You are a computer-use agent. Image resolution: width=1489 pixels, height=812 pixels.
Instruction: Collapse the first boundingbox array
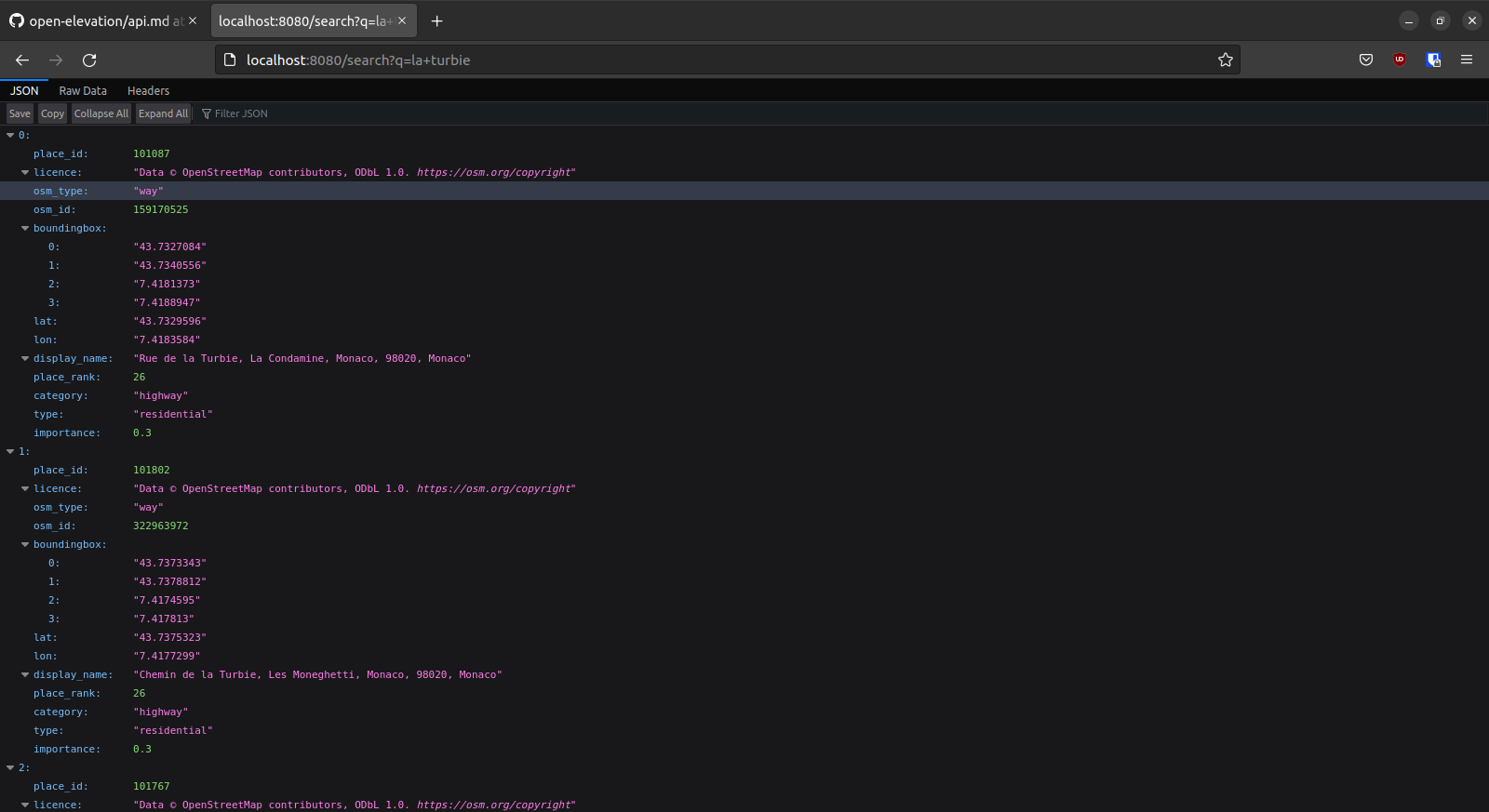pyautogui.click(x=25, y=229)
